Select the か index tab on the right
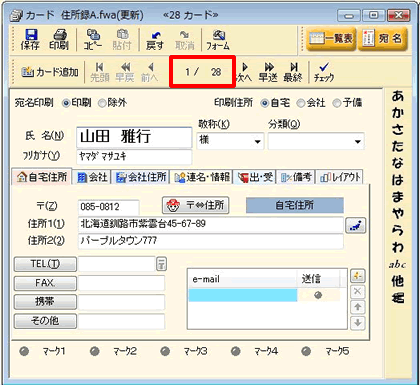The width and height of the screenshot is (420, 385). 398,113
